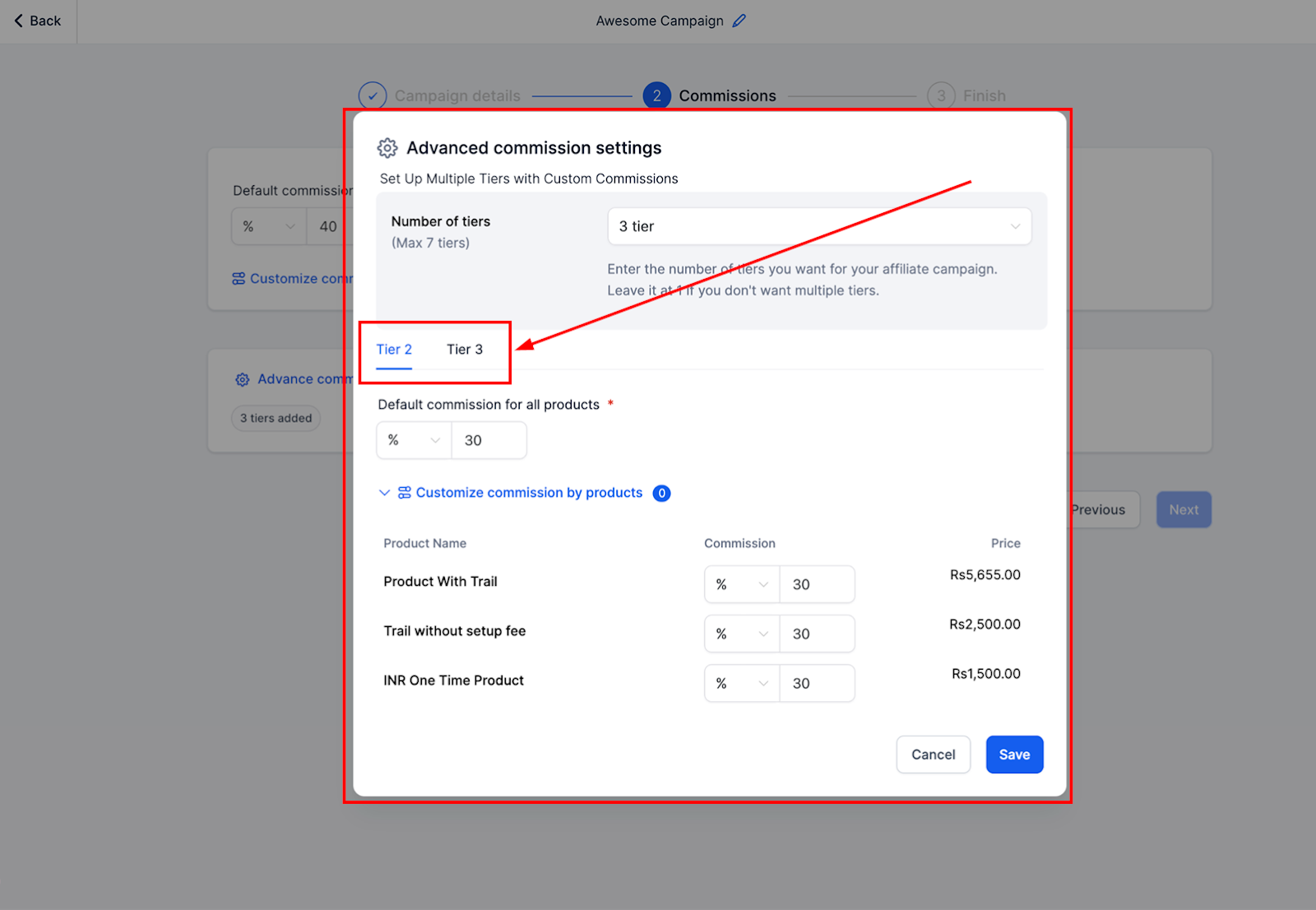The height and width of the screenshot is (910, 1316).
Task: Switch to the Tier 2 tab
Action: point(394,350)
